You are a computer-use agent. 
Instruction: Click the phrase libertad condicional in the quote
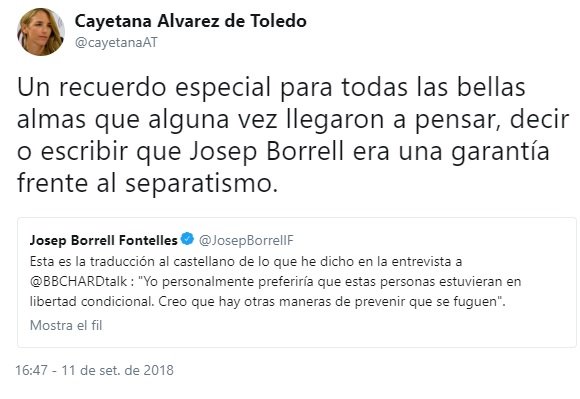tap(91, 302)
